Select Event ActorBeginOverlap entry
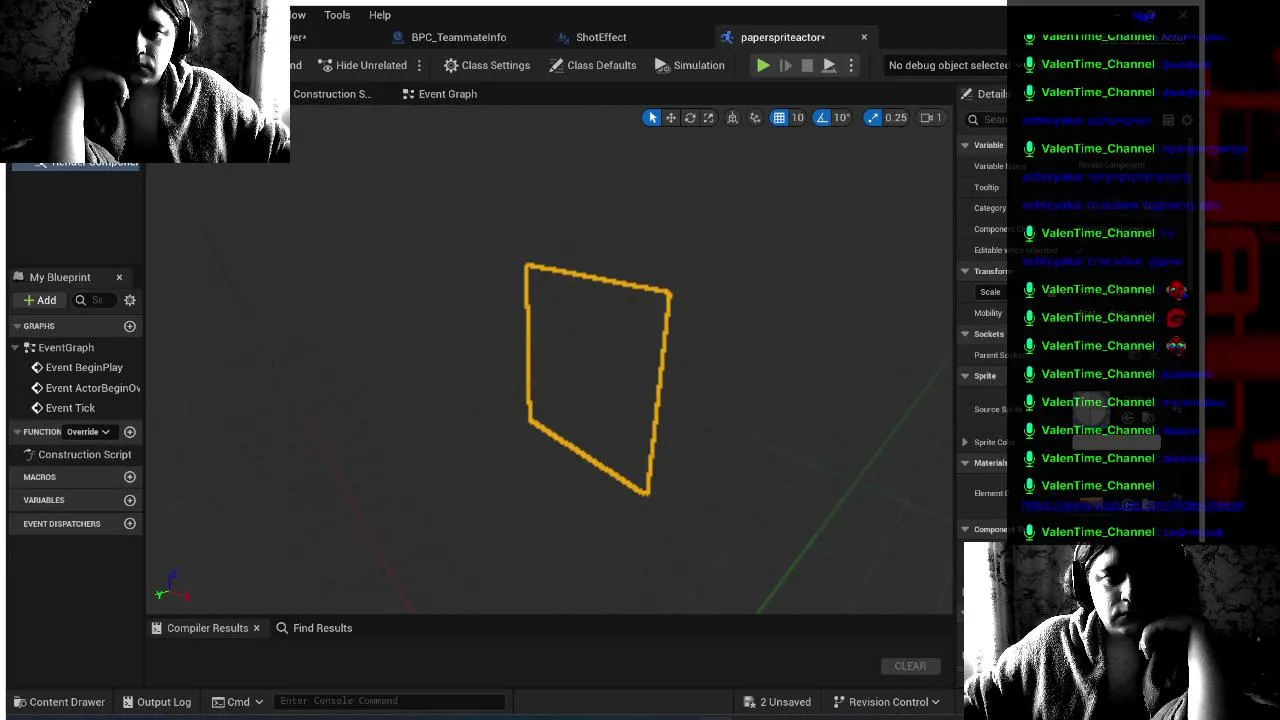 [x=86, y=388]
